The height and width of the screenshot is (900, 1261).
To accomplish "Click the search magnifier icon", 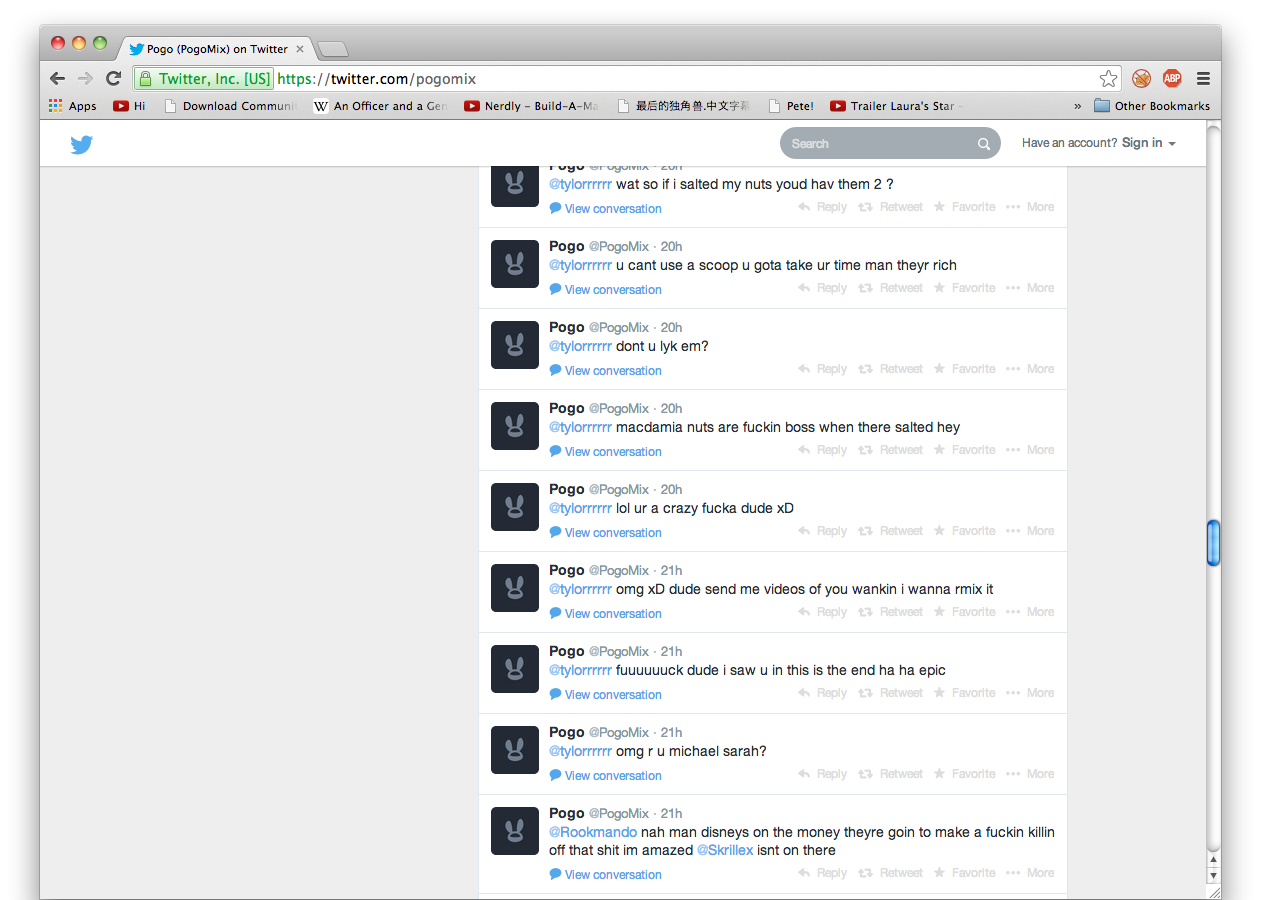I will click(x=983, y=144).
